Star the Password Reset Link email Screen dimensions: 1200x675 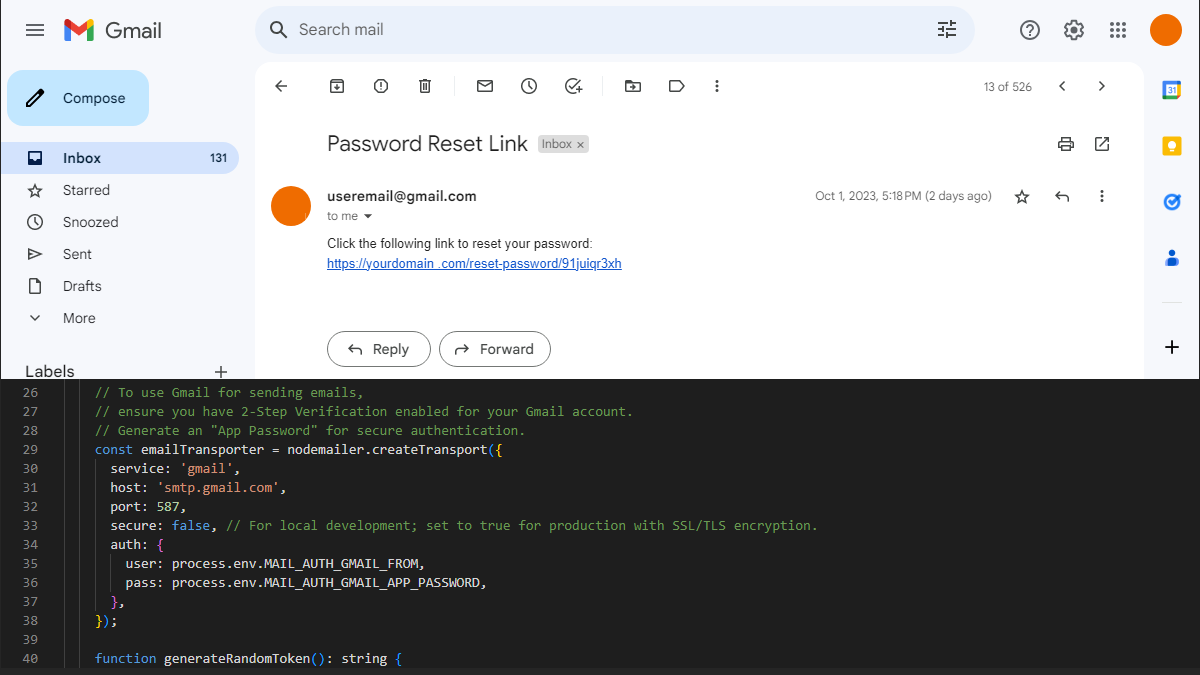click(1022, 197)
